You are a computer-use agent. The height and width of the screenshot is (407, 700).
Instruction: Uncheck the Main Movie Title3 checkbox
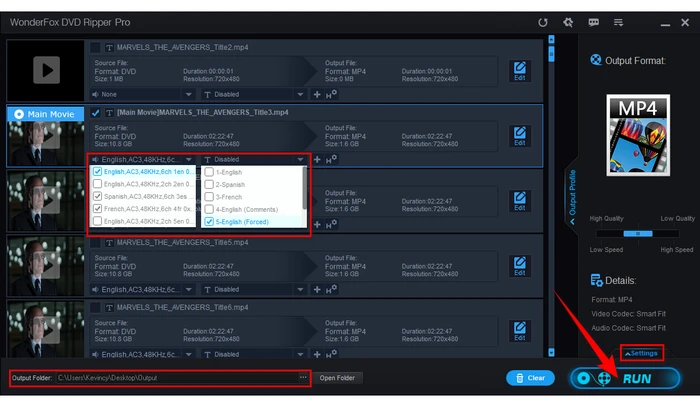click(95, 112)
